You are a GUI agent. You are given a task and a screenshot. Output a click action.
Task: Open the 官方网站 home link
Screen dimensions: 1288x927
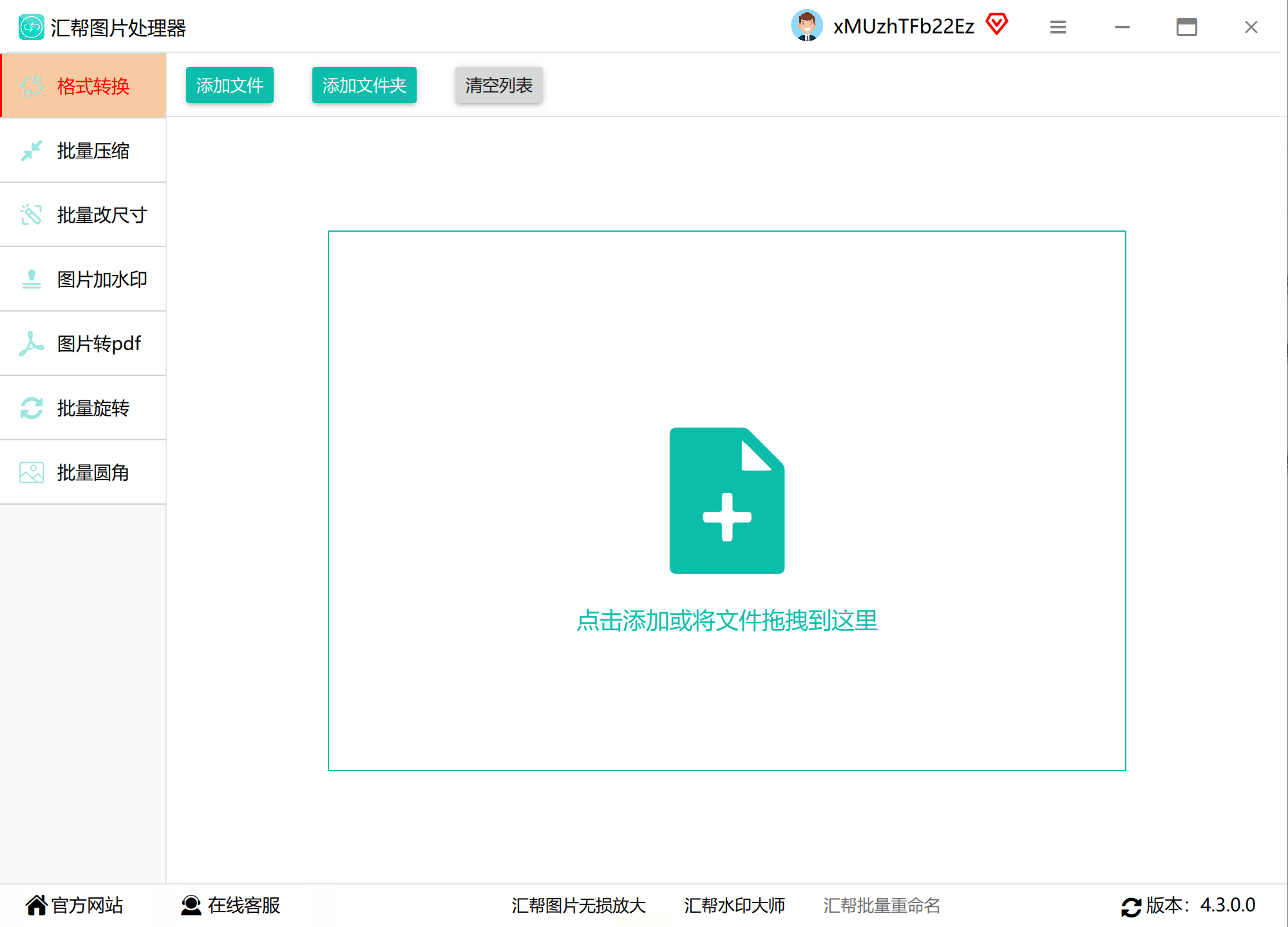(x=75, y=905)
